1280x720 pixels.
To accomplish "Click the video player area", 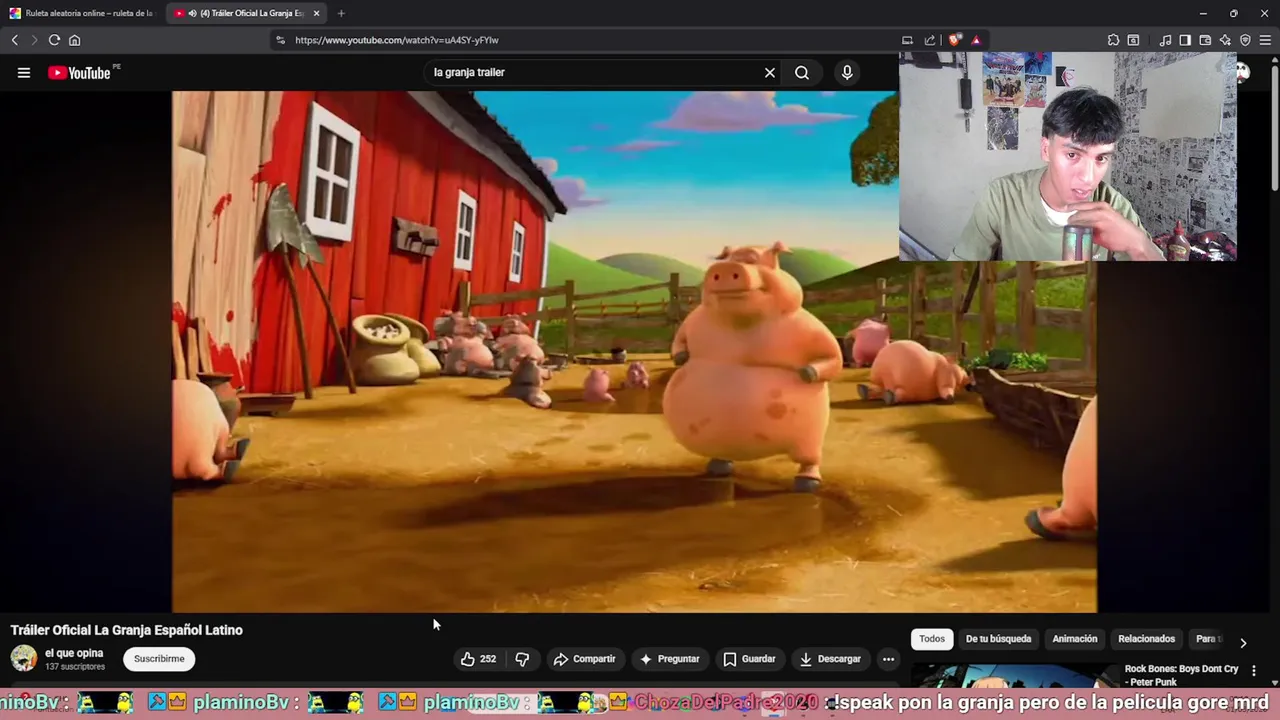I will click(x=634, y=351).
